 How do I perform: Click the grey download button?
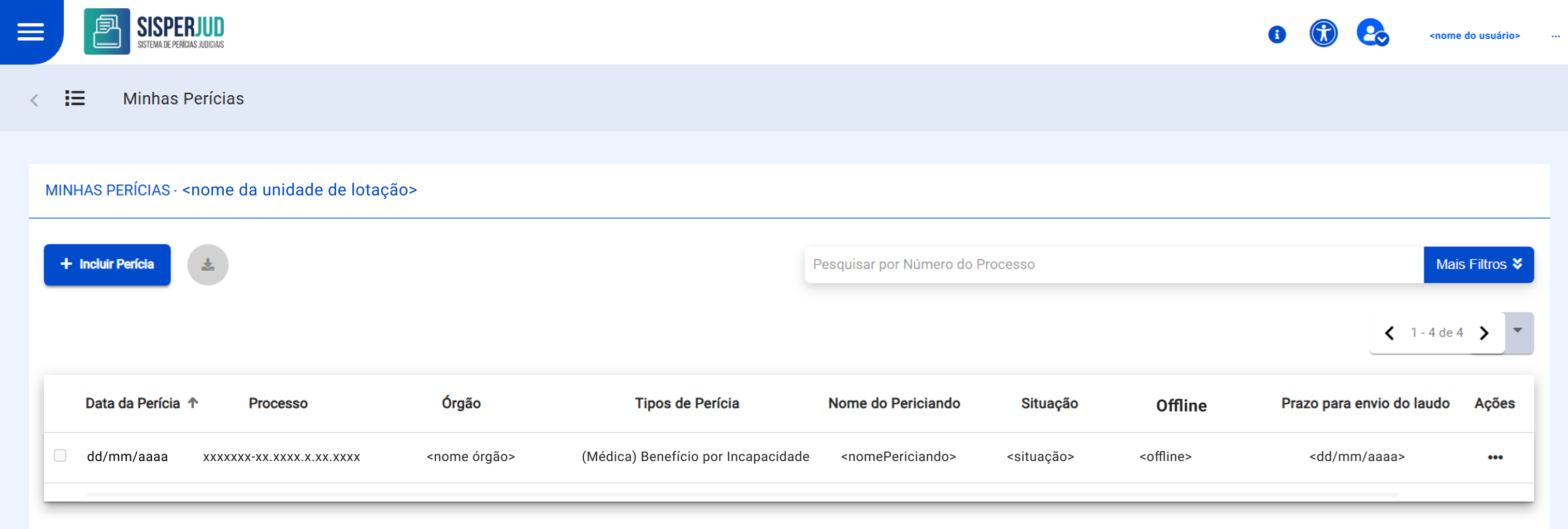[x=208, y=264]
